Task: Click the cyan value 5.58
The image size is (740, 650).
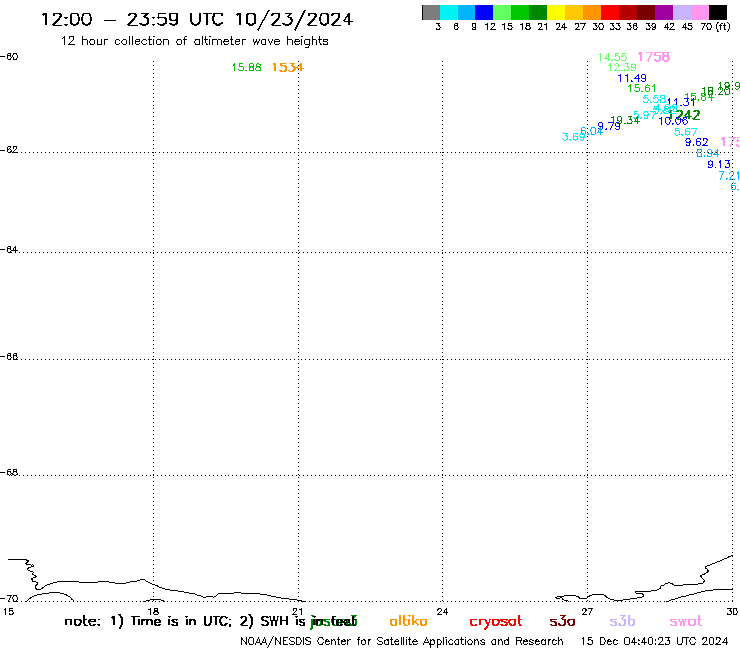Action: pos(654,99)
